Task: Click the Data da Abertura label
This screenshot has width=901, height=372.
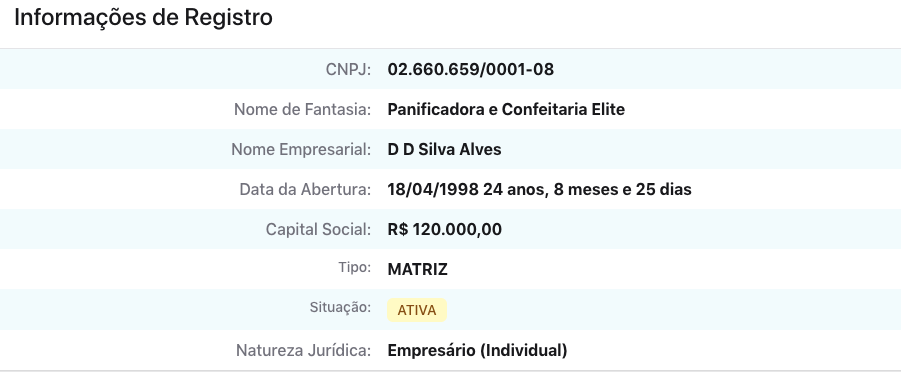Action: 305,189
